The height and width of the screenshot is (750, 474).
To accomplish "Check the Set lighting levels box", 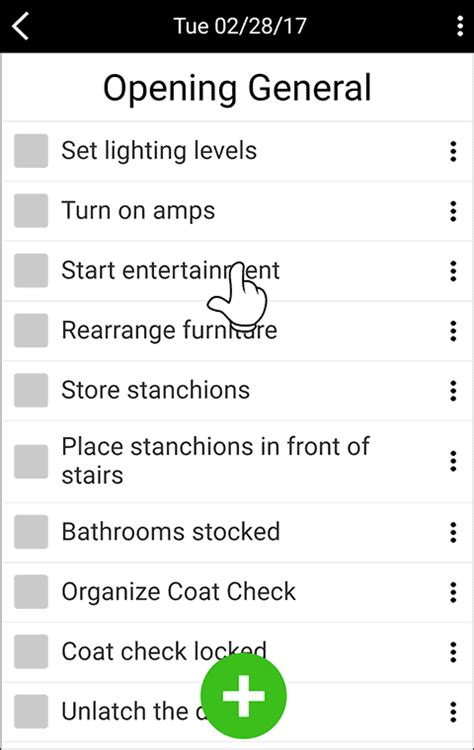I will tap(31, 151).
